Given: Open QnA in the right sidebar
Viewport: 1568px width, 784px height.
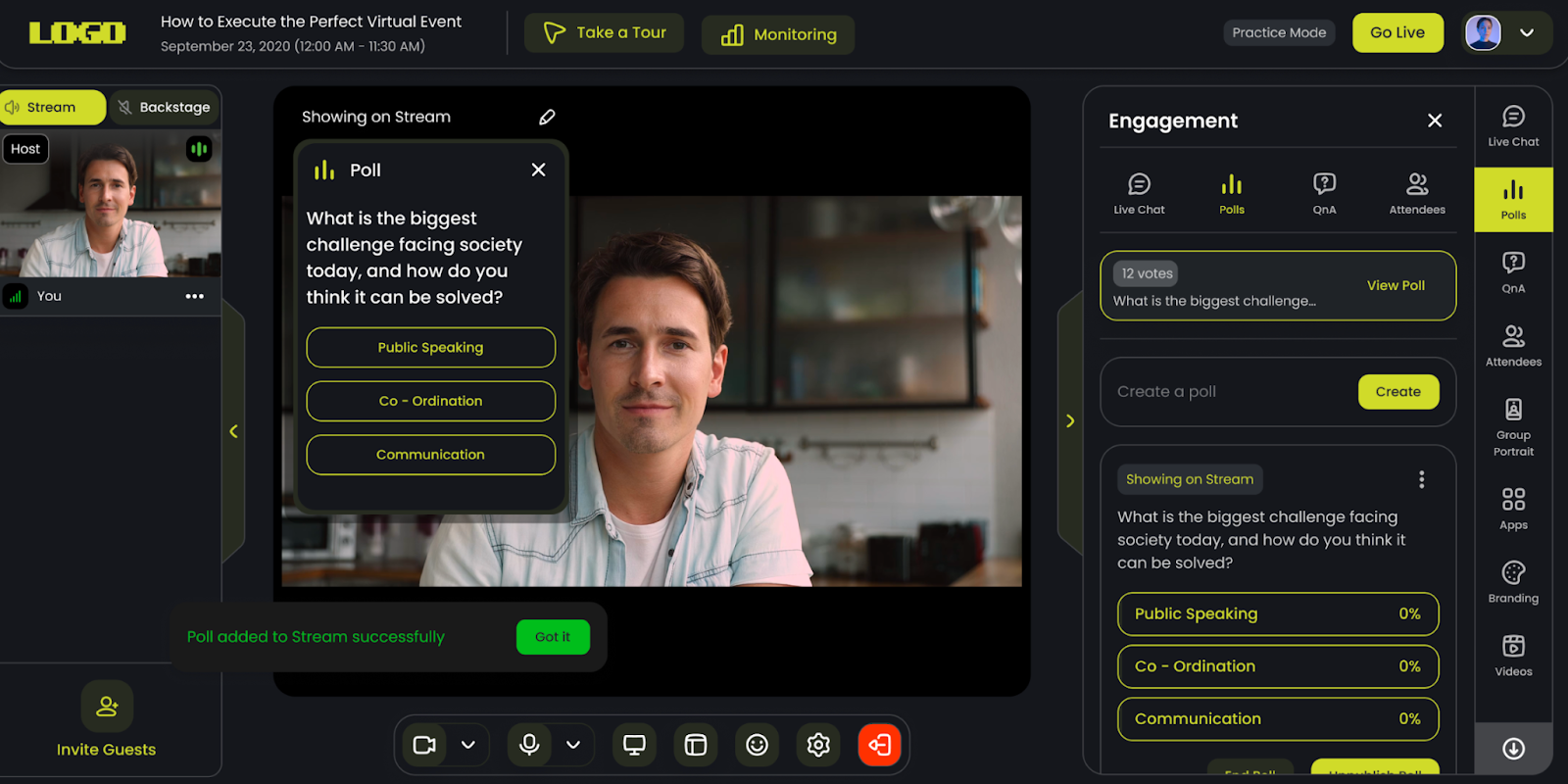Looking at the screenshot, I should click(1513, 272).
